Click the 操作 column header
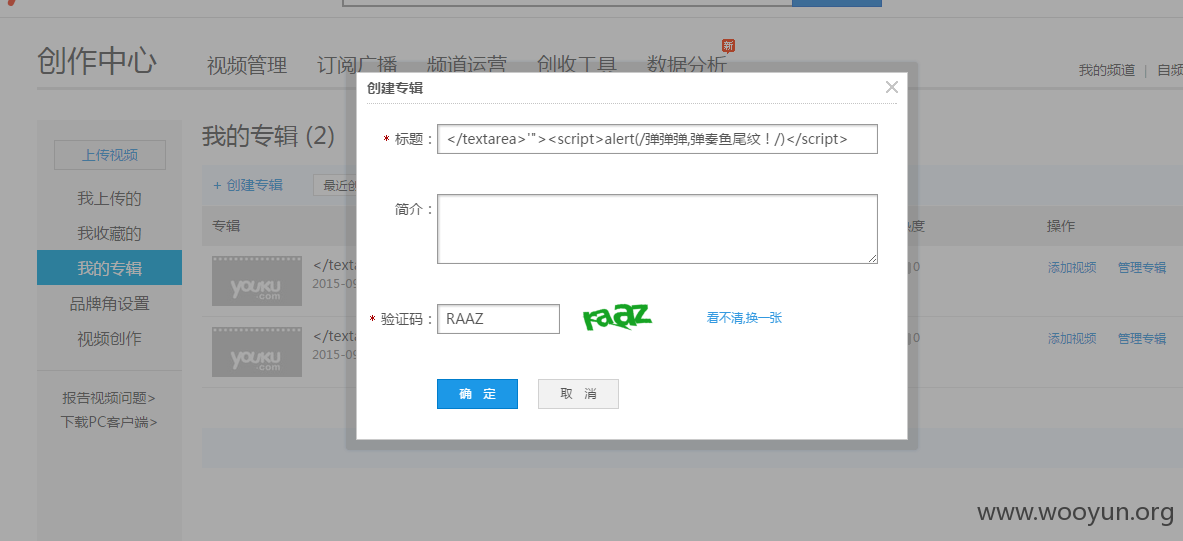This screenshot has height=541, width=1183. coord(1061,226)
